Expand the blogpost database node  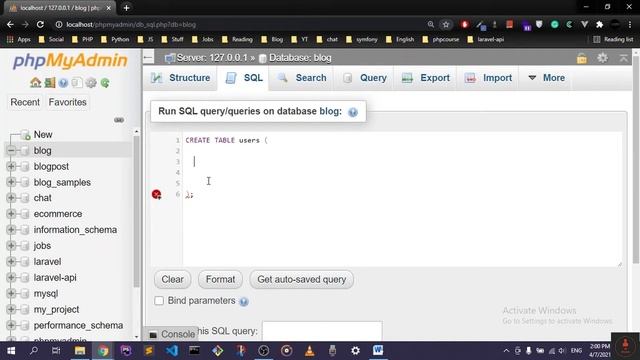click(x=11, y=167)
